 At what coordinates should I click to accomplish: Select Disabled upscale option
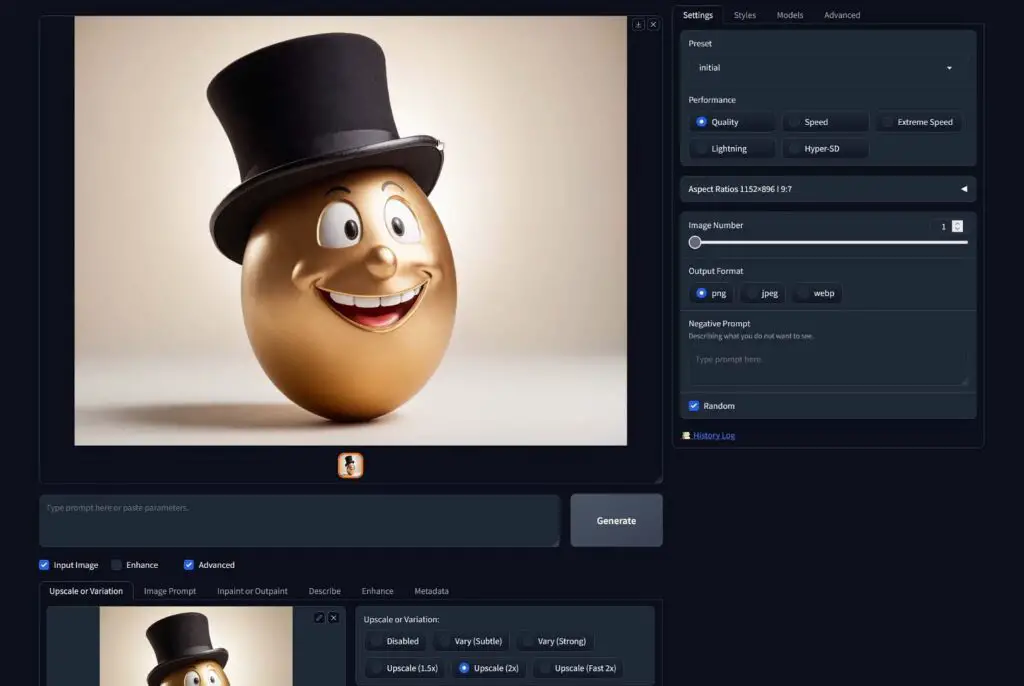coord(395,641)
